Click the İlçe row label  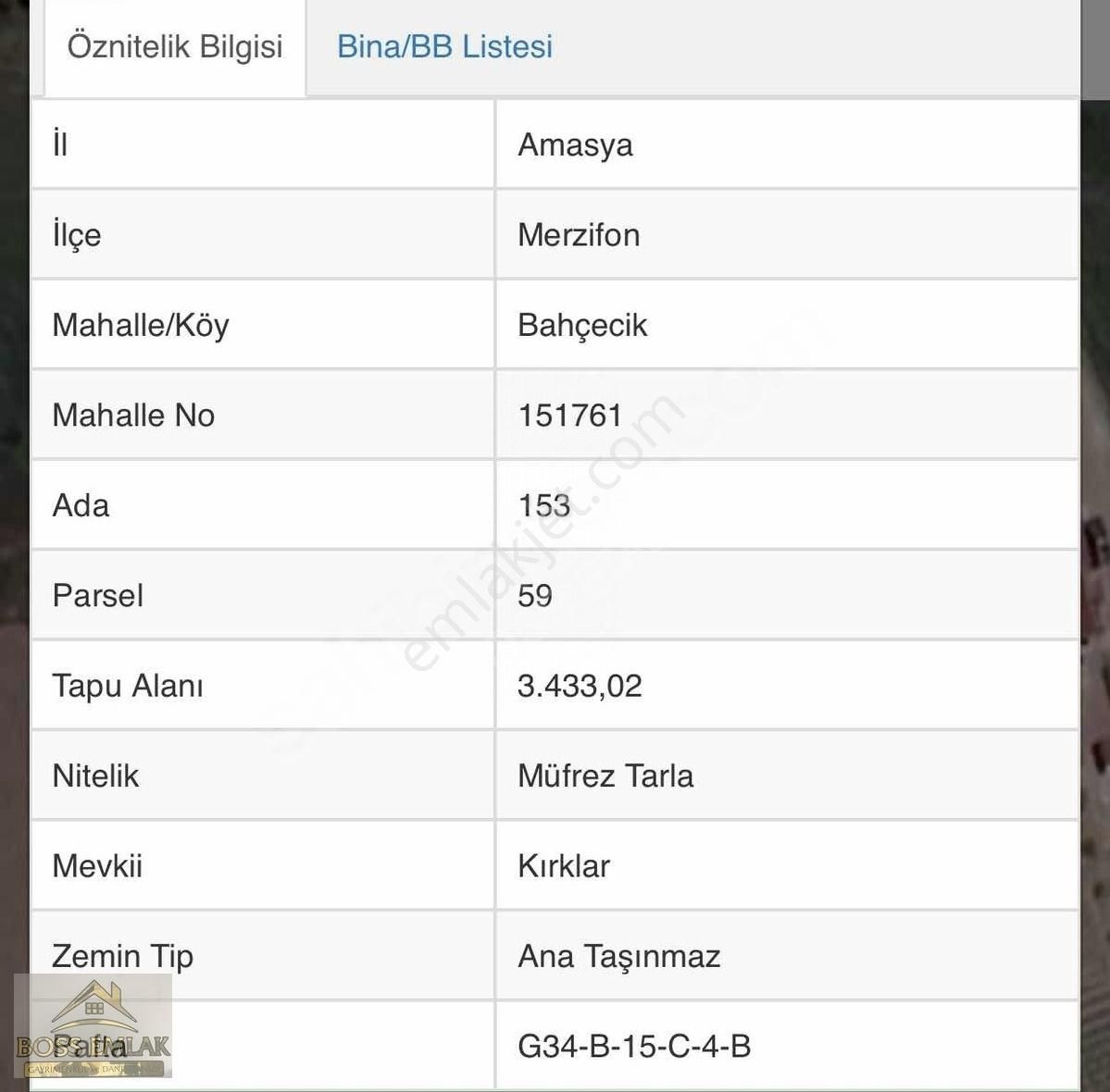[x=77, y=235]
